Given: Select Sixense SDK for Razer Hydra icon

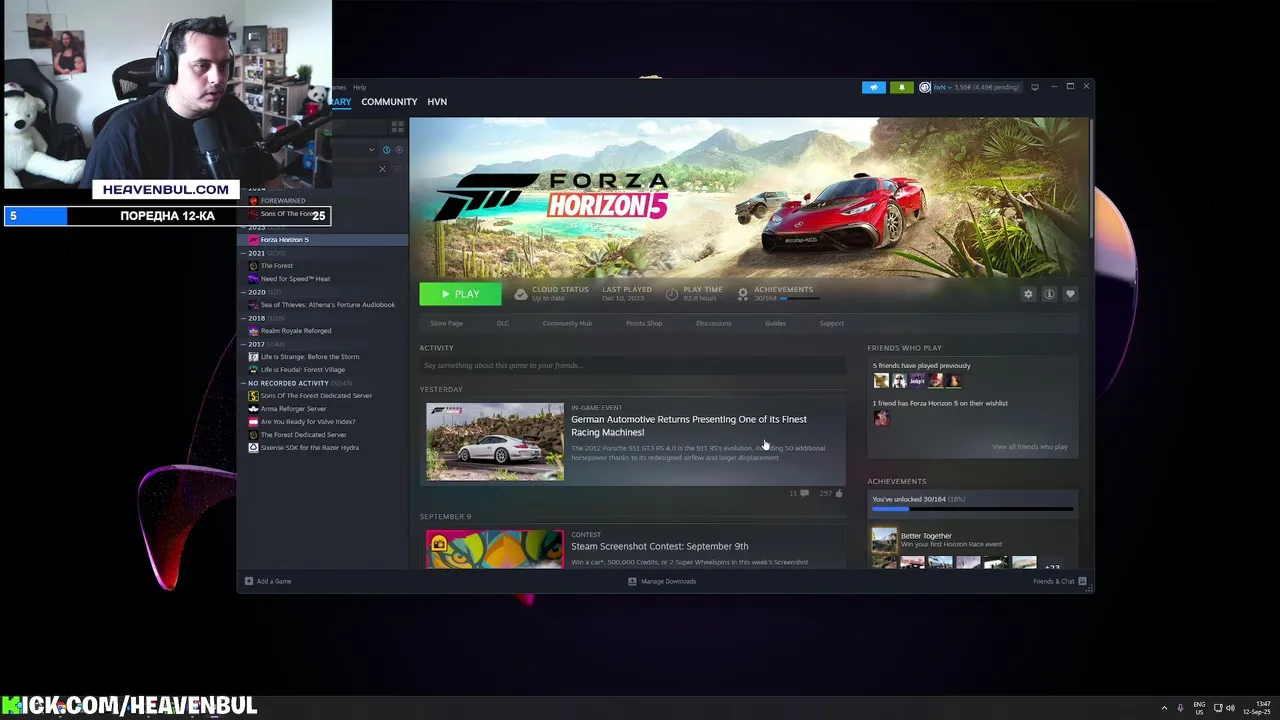Looking at the screenshot, I should 253,448.
